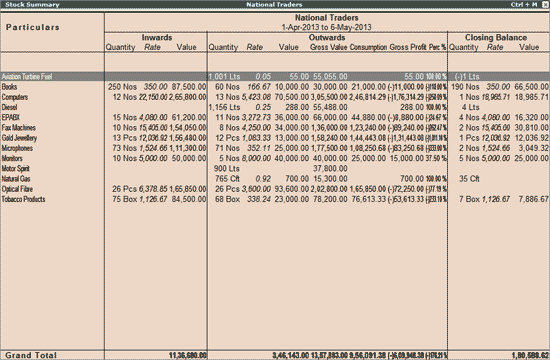Click the Outwards column heading
This screenshot has width=550, height=360.
tap(327, 38)
